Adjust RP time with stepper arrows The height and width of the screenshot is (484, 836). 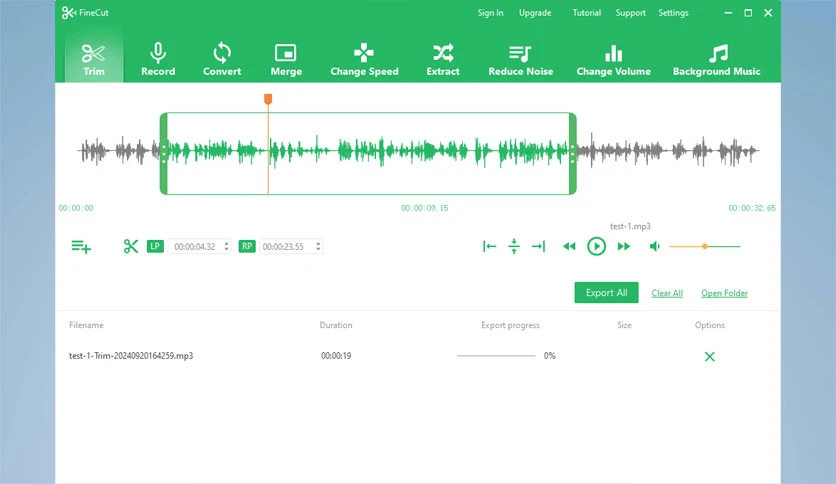tap(318, 246)
